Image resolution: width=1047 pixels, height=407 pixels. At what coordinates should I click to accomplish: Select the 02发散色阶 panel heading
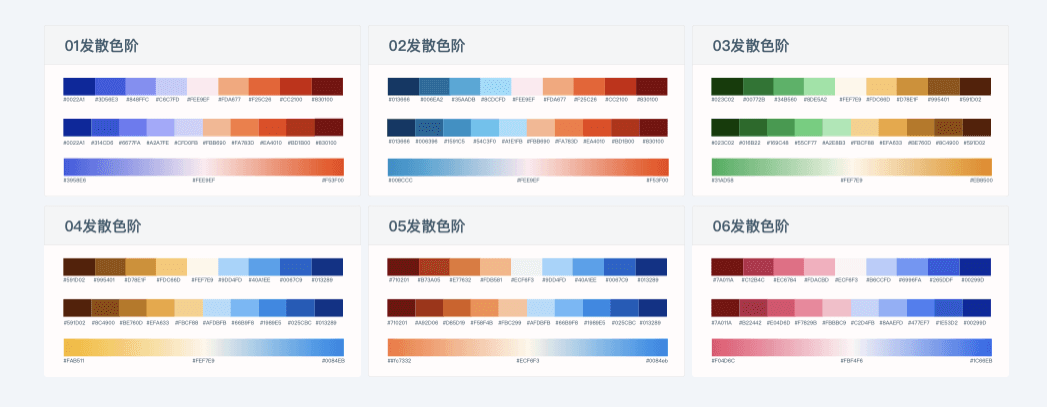(x=427, y=46)
